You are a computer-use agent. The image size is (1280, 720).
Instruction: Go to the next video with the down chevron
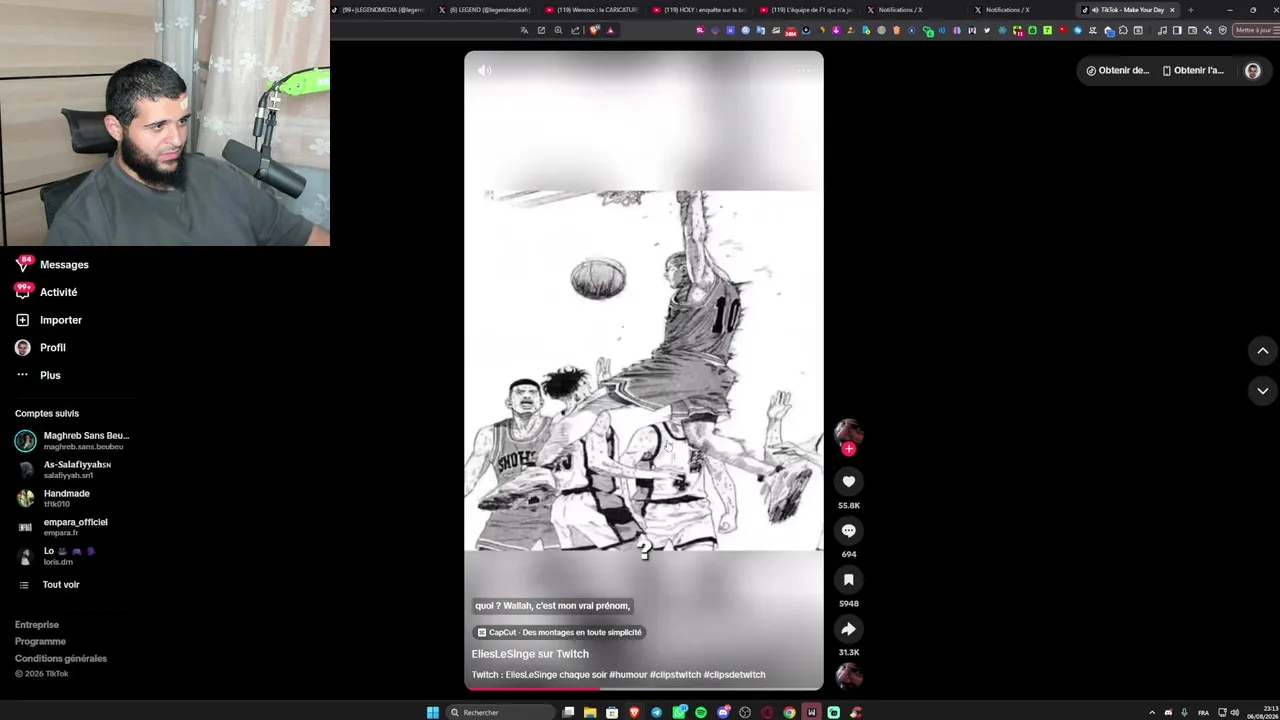pos(1262,391)
